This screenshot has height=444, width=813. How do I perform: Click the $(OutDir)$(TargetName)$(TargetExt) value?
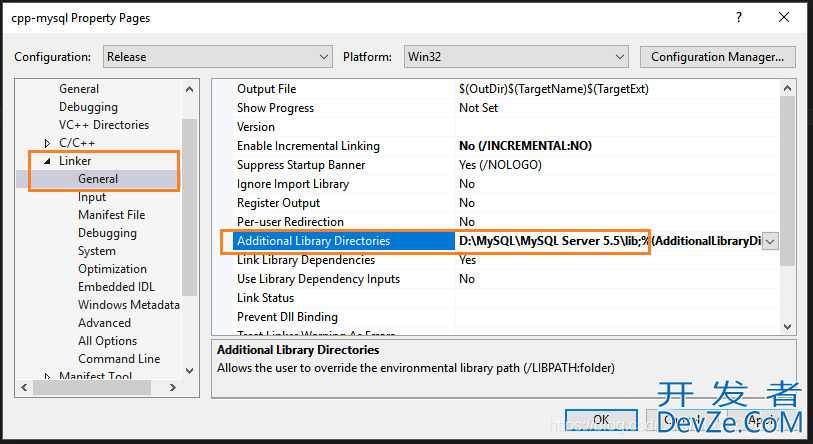click(x=554, y=89)
